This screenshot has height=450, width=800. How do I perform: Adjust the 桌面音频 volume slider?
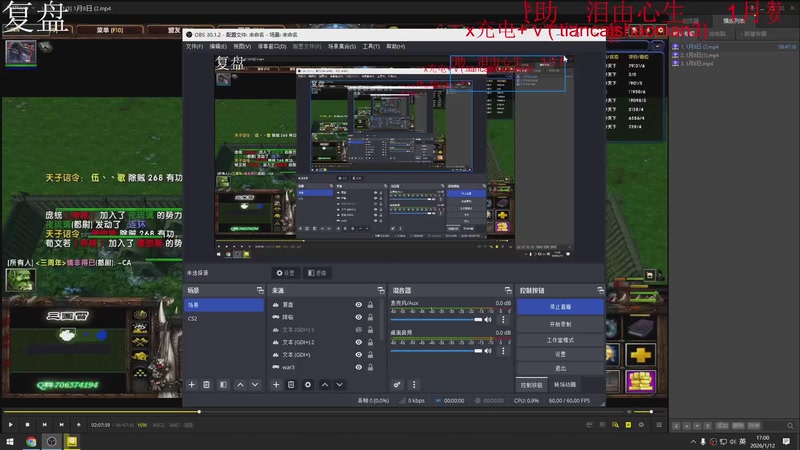coord(436,351)
